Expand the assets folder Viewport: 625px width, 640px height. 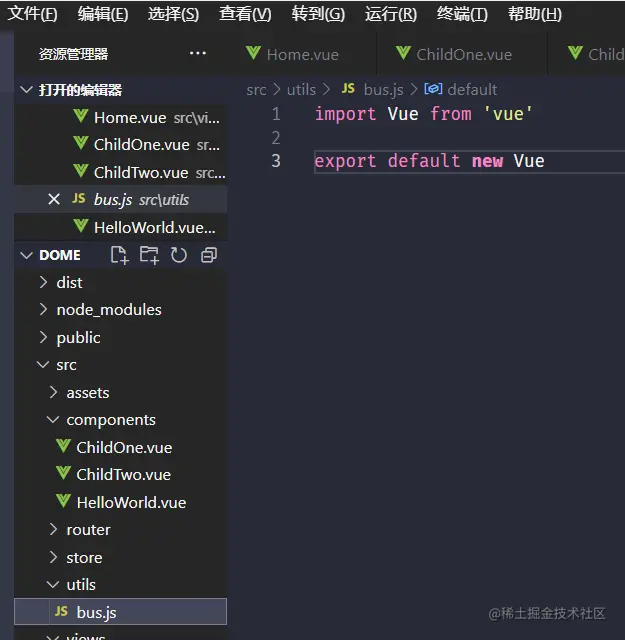click(120, 393)
